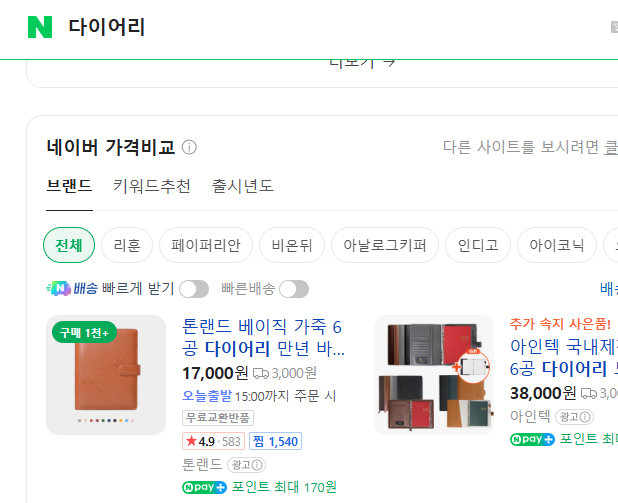The image size is (618, 503).
Task: Open the 톤랜드 seller link
Action: pyautogui.click(x=202, y=464)
